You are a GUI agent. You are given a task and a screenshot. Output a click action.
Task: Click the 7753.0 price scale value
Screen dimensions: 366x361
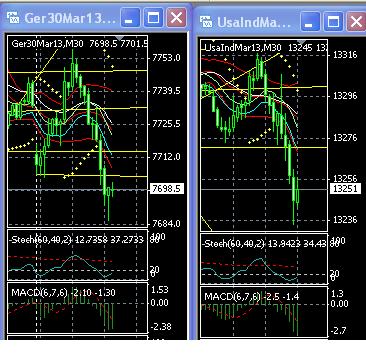[166, 58]
